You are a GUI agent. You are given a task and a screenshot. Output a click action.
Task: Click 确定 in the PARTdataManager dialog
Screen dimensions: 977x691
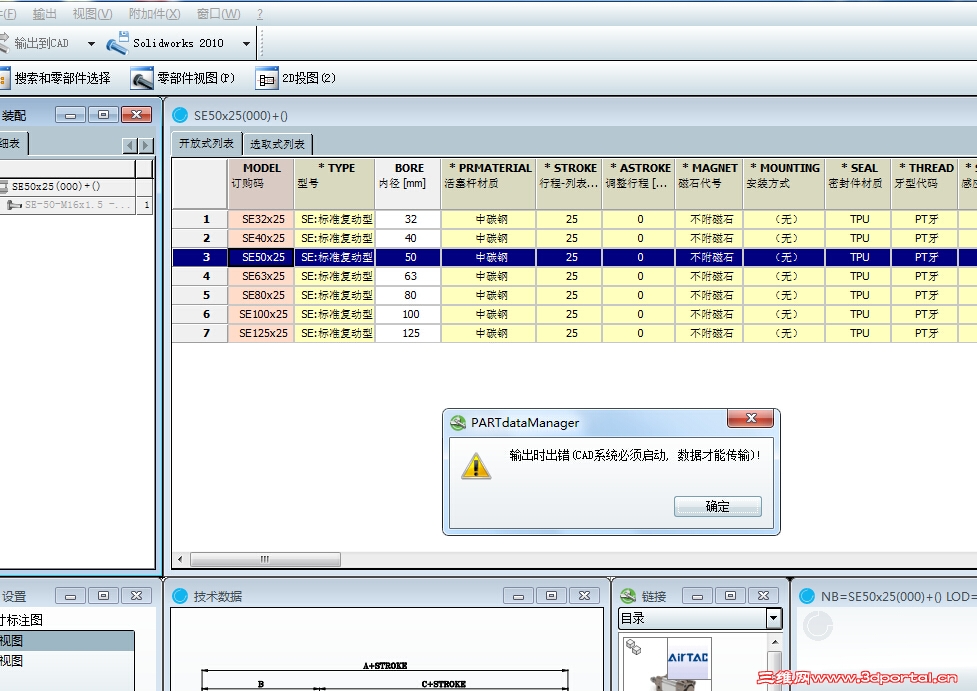click(x=717, y=506)
